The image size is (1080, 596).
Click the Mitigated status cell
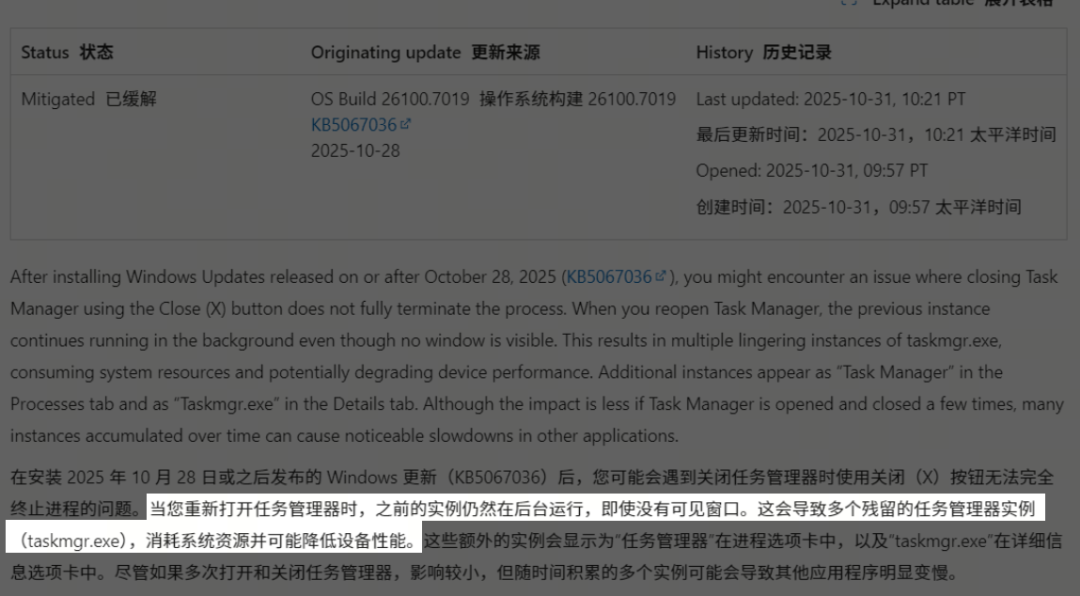tap(89, 99)
